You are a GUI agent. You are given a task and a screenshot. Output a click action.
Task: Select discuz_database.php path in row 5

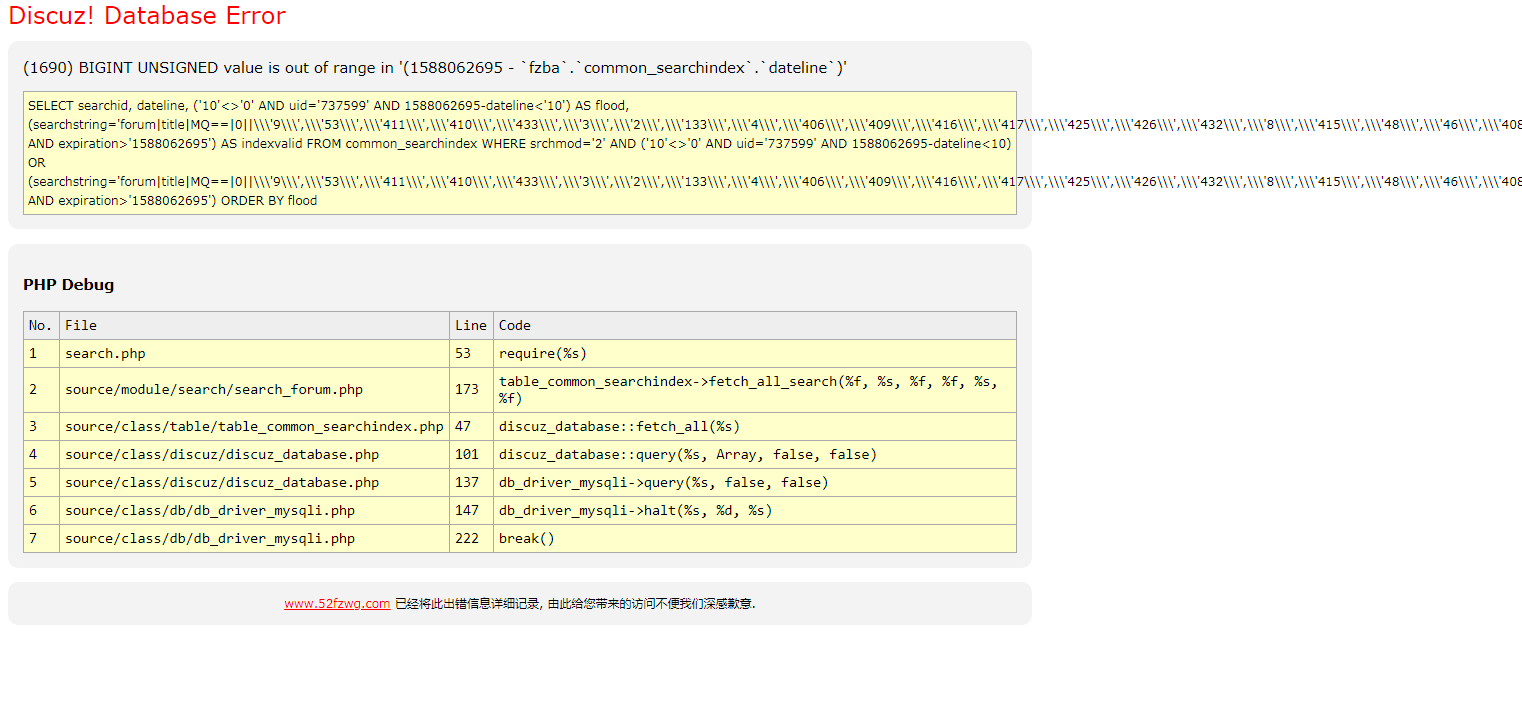point(255,483)
